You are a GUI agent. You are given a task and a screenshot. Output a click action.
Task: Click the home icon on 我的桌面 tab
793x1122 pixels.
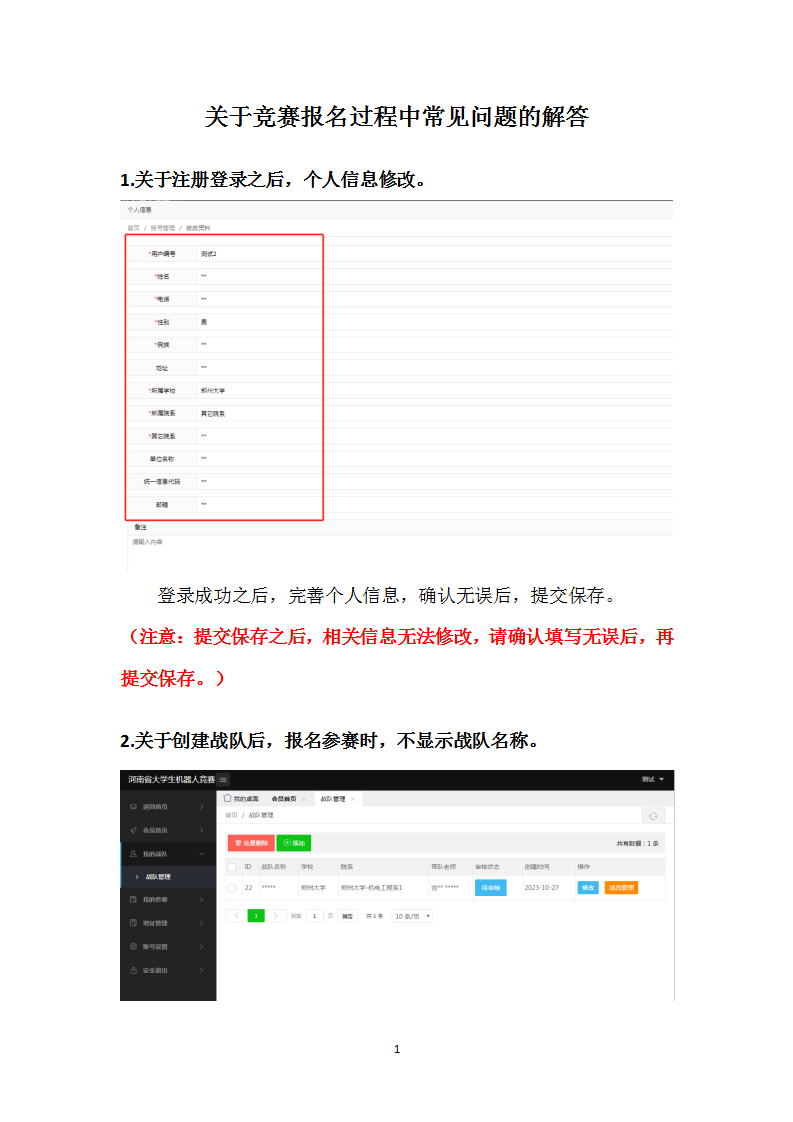pyautogui.click(x=228, y=799)
